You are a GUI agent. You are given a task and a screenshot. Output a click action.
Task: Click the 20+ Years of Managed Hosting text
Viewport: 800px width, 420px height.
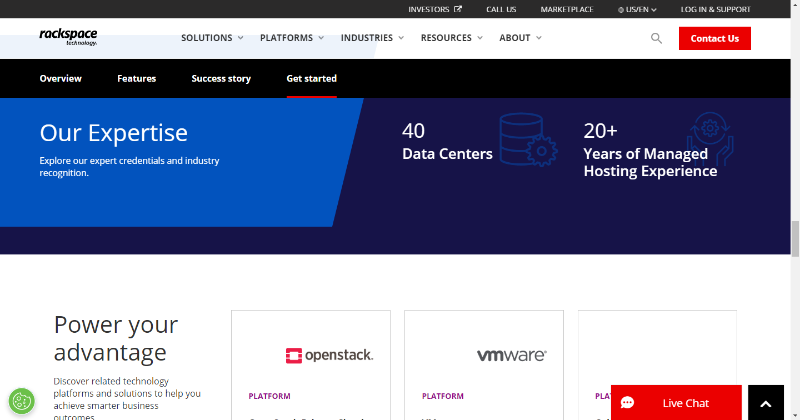click(650, 150)
